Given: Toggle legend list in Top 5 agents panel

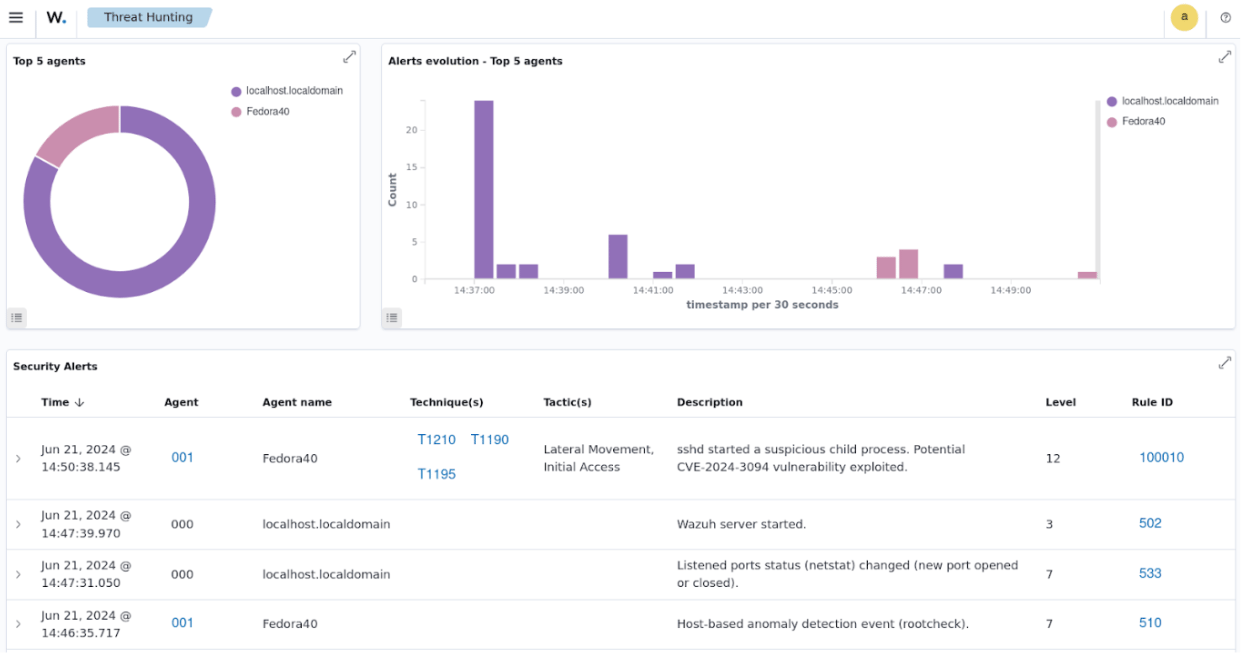Looking at the screenshot, I should point(17,318).
